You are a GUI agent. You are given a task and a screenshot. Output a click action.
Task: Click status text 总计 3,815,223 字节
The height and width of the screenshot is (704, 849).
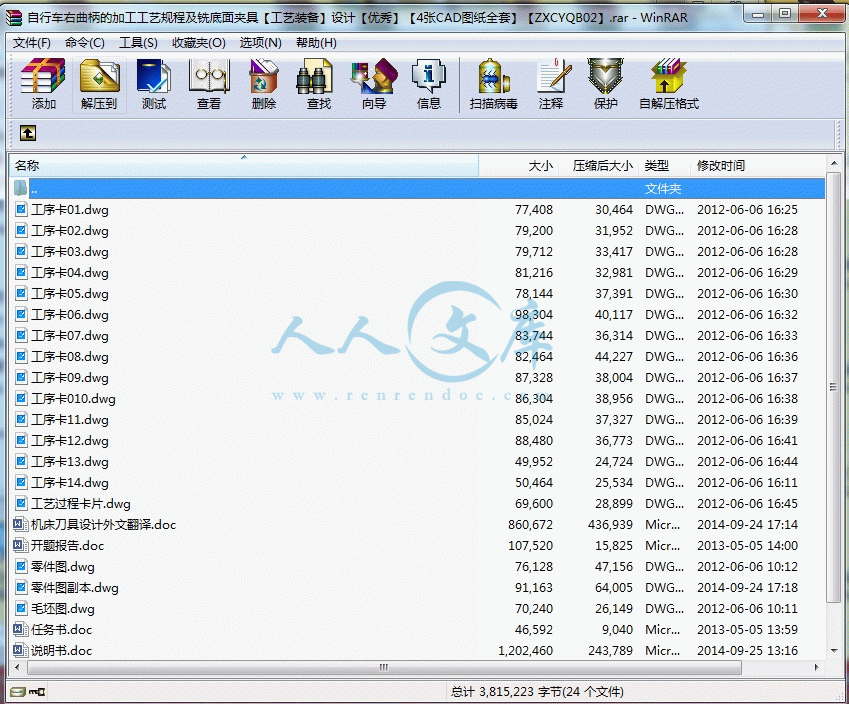pyautogui.click(x=505, y=692)
